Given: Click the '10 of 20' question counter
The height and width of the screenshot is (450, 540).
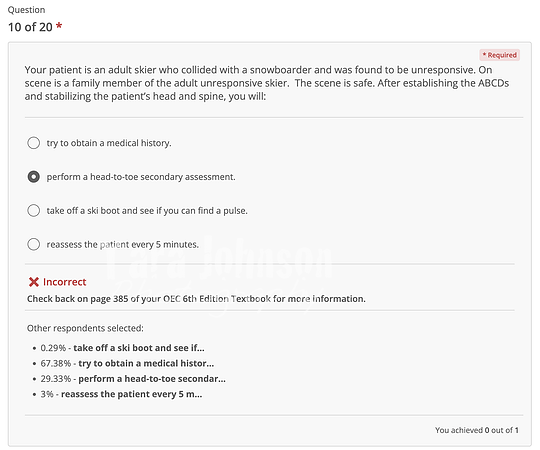Looking at the screenshot, I should pyautogui.click(x=30, y=27).
